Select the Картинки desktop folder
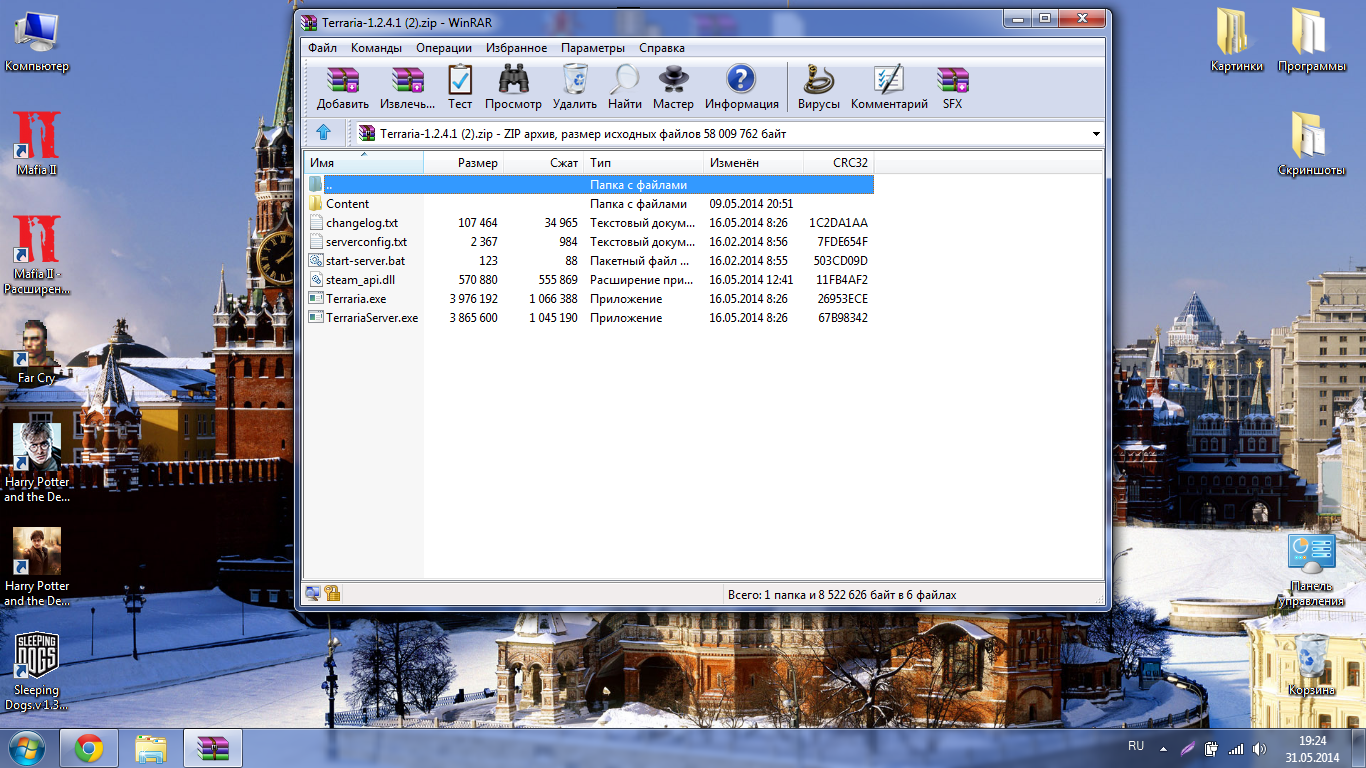 1236,40
